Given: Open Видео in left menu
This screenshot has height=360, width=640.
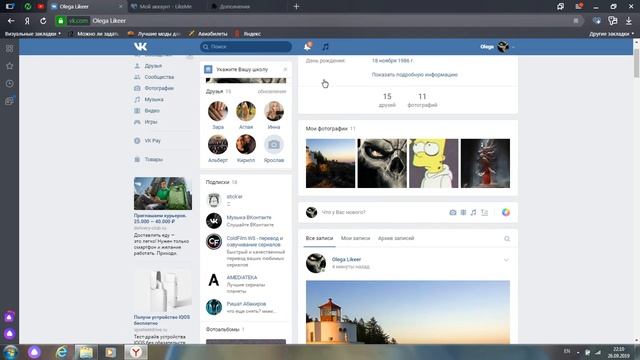Looking at the screenshot, I should point(152,111).
